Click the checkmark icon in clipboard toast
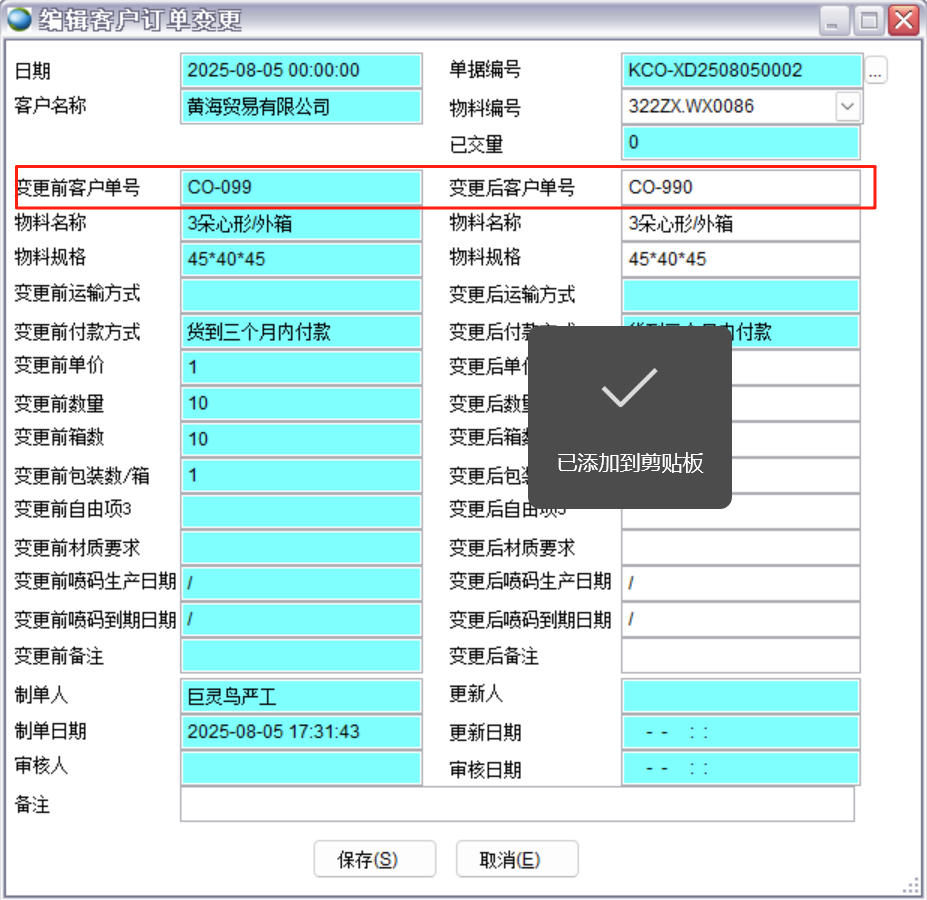The image size is (927, 900). click(629, 388)
